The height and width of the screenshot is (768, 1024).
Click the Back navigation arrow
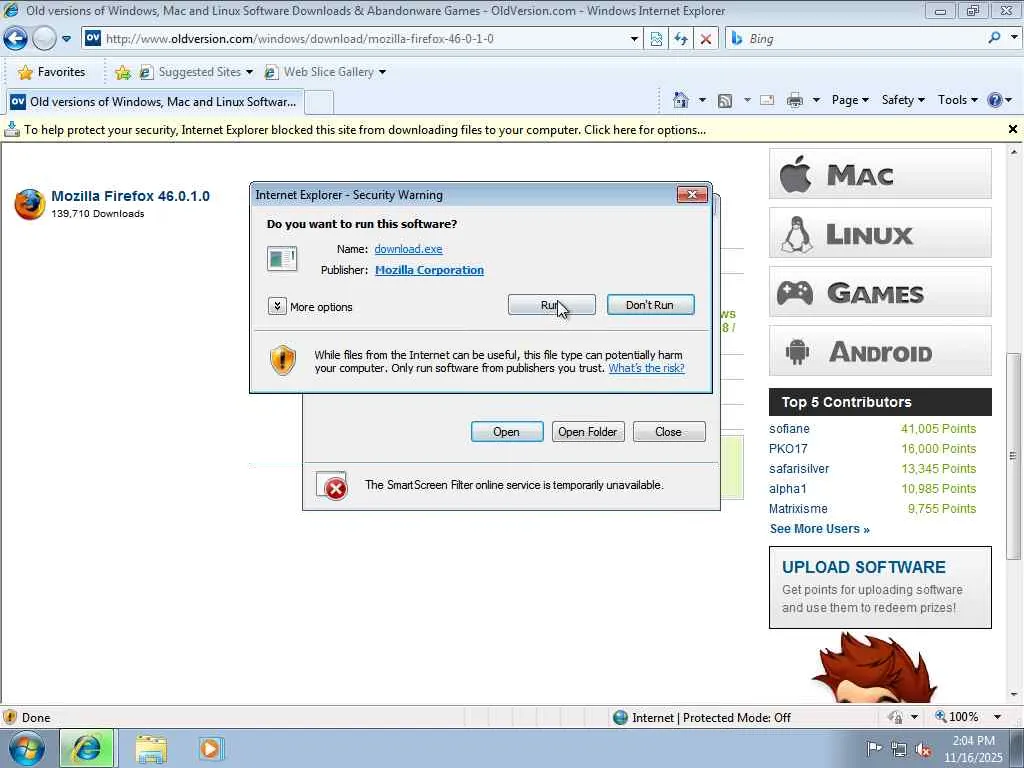coord(15,39)
